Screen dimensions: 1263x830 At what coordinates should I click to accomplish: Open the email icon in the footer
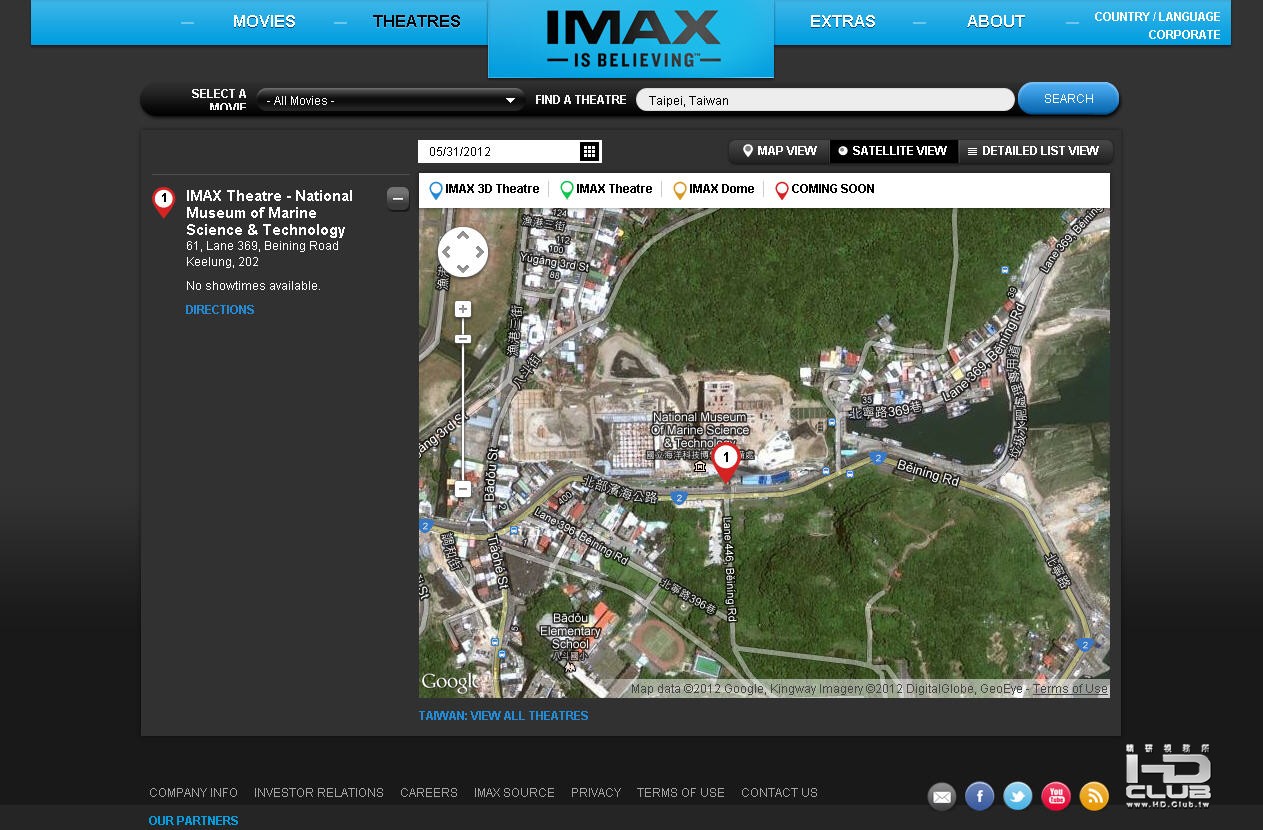[x=942, y=796]
